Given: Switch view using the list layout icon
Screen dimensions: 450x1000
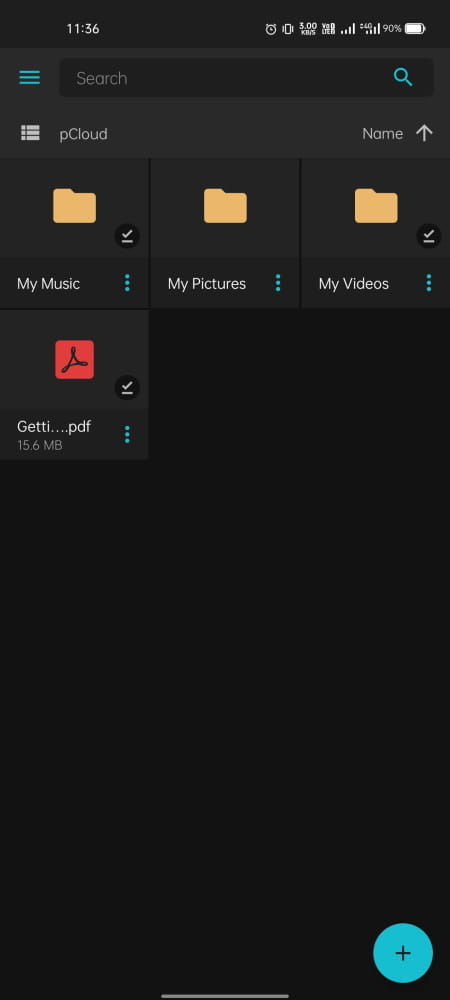Looking at the screenshot, I should [30, 133].
